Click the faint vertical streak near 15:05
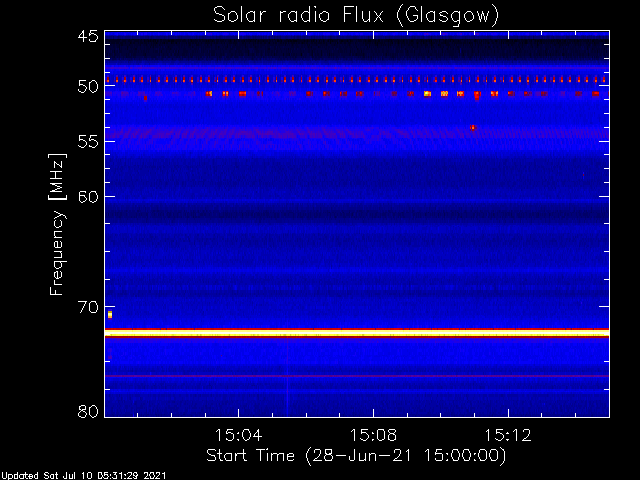 (287, 376)
